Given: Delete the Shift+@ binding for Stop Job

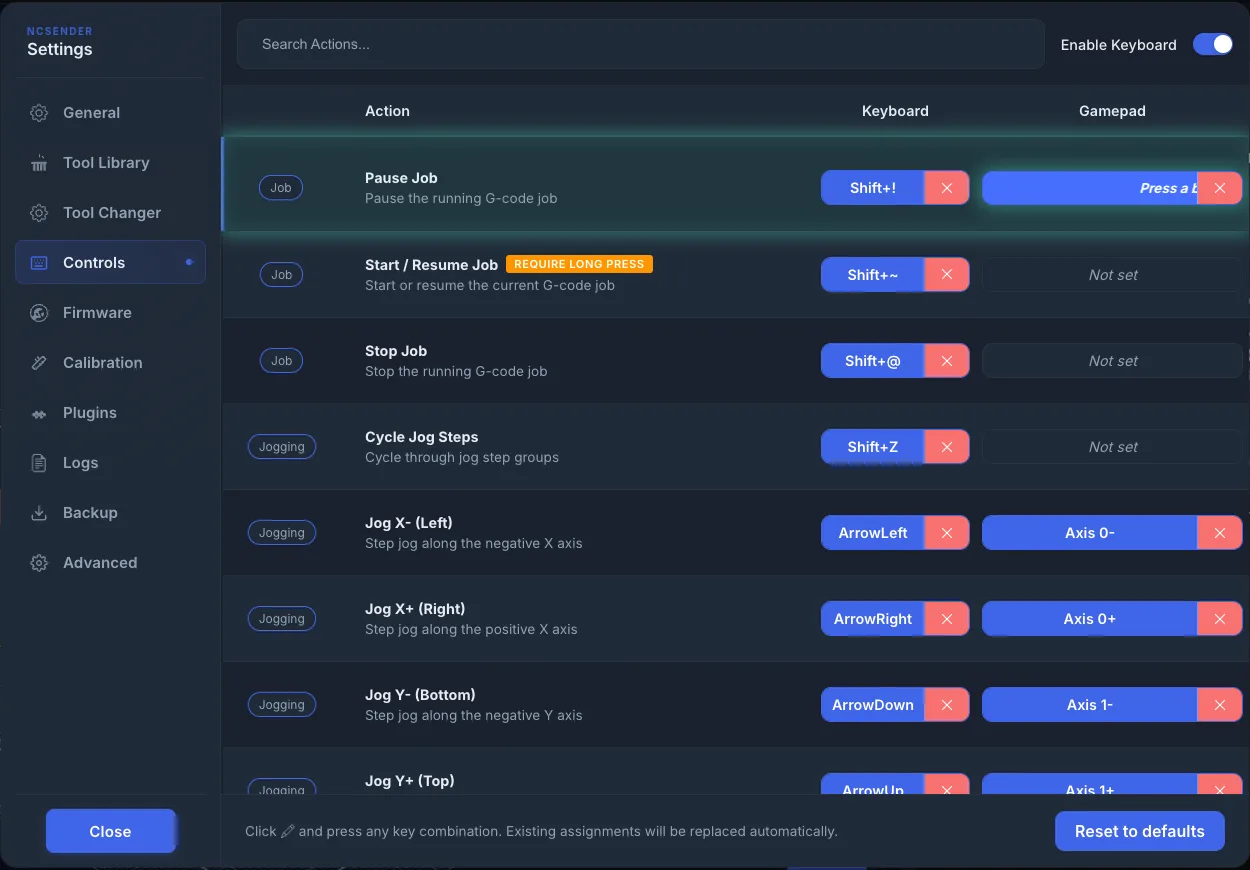Looking at the screenshot, I should 947,361.
